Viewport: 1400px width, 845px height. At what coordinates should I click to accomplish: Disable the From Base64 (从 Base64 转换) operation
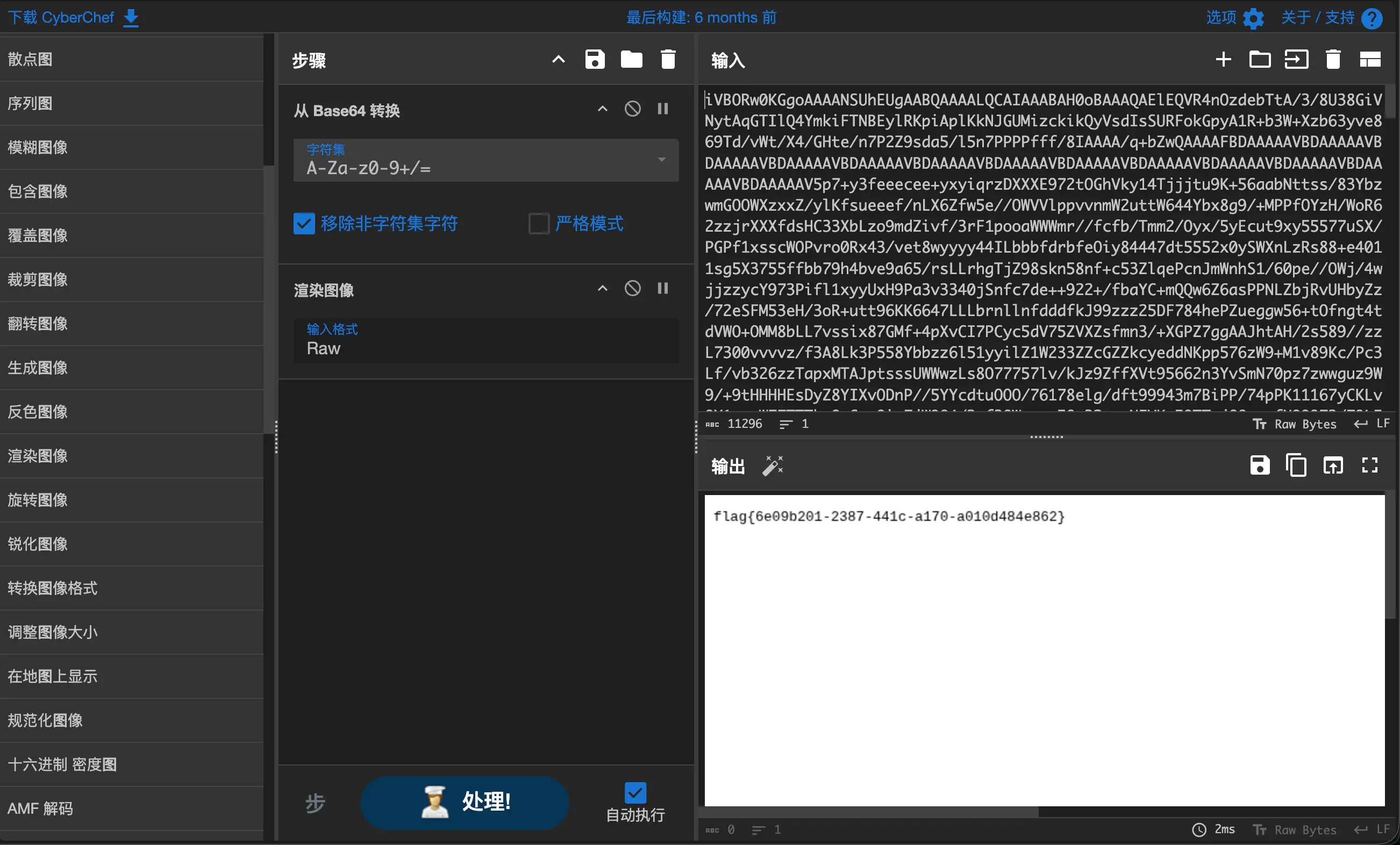[x=632, y=109]
